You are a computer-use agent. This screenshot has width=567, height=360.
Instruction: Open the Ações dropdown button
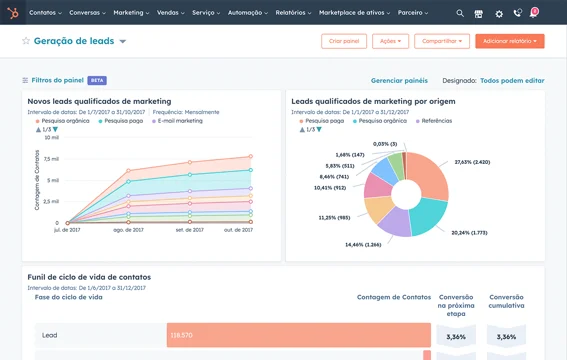click(x=390, y=41)
